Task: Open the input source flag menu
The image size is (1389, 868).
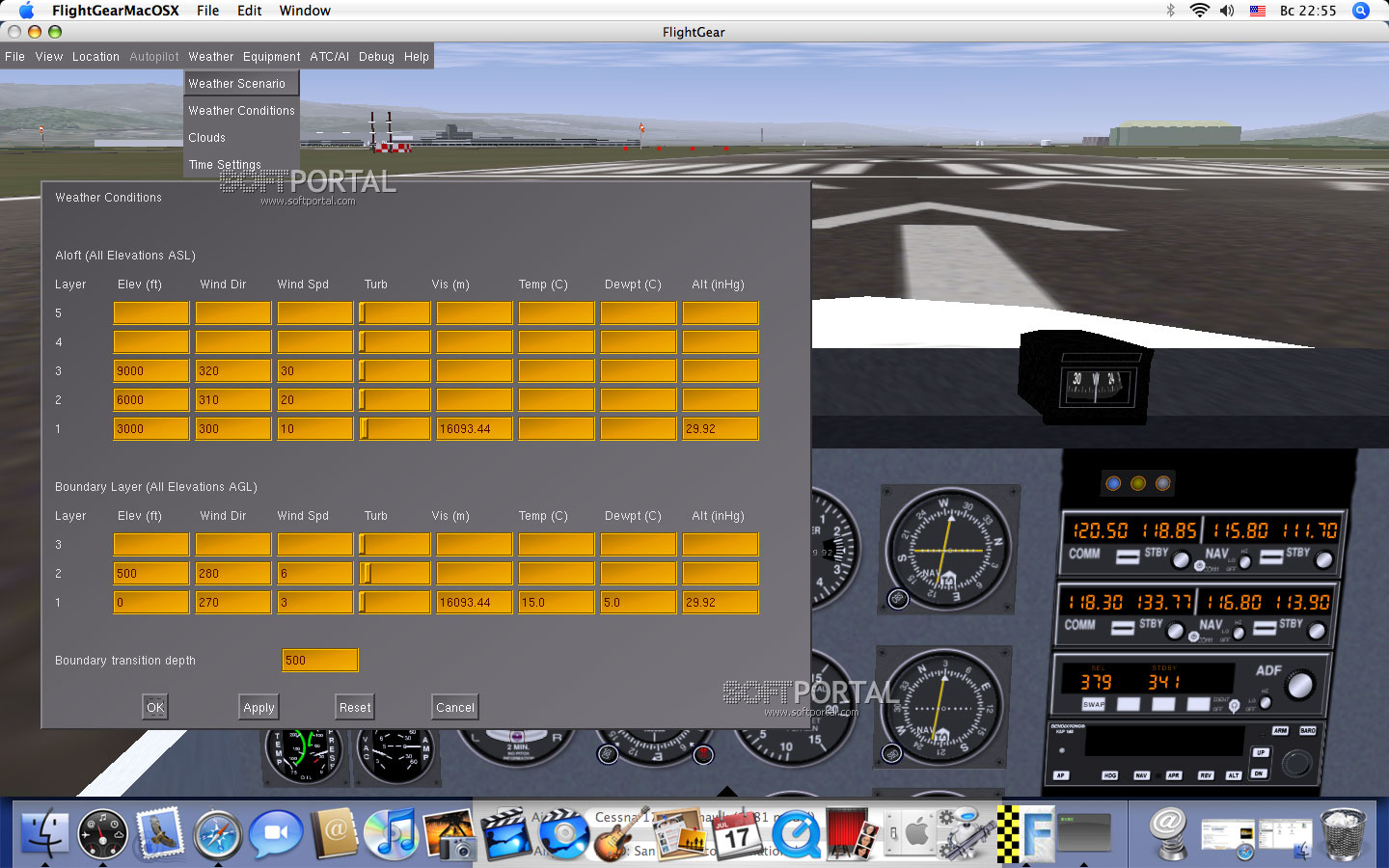Action: [x=1258, y=11]
